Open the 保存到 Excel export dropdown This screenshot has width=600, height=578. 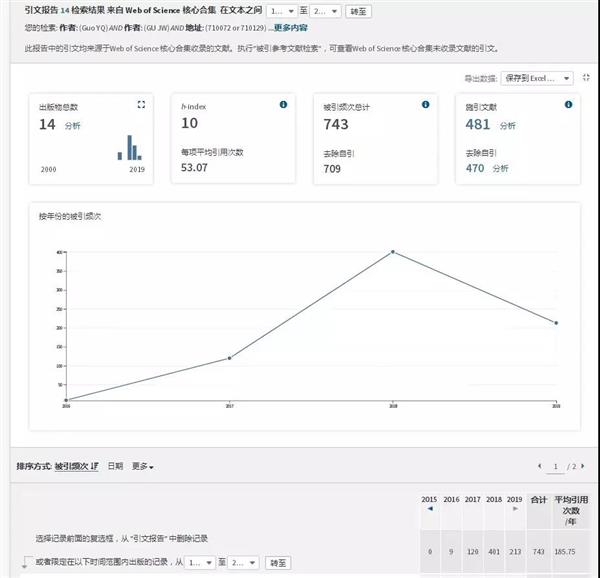[x=538, y=78]
